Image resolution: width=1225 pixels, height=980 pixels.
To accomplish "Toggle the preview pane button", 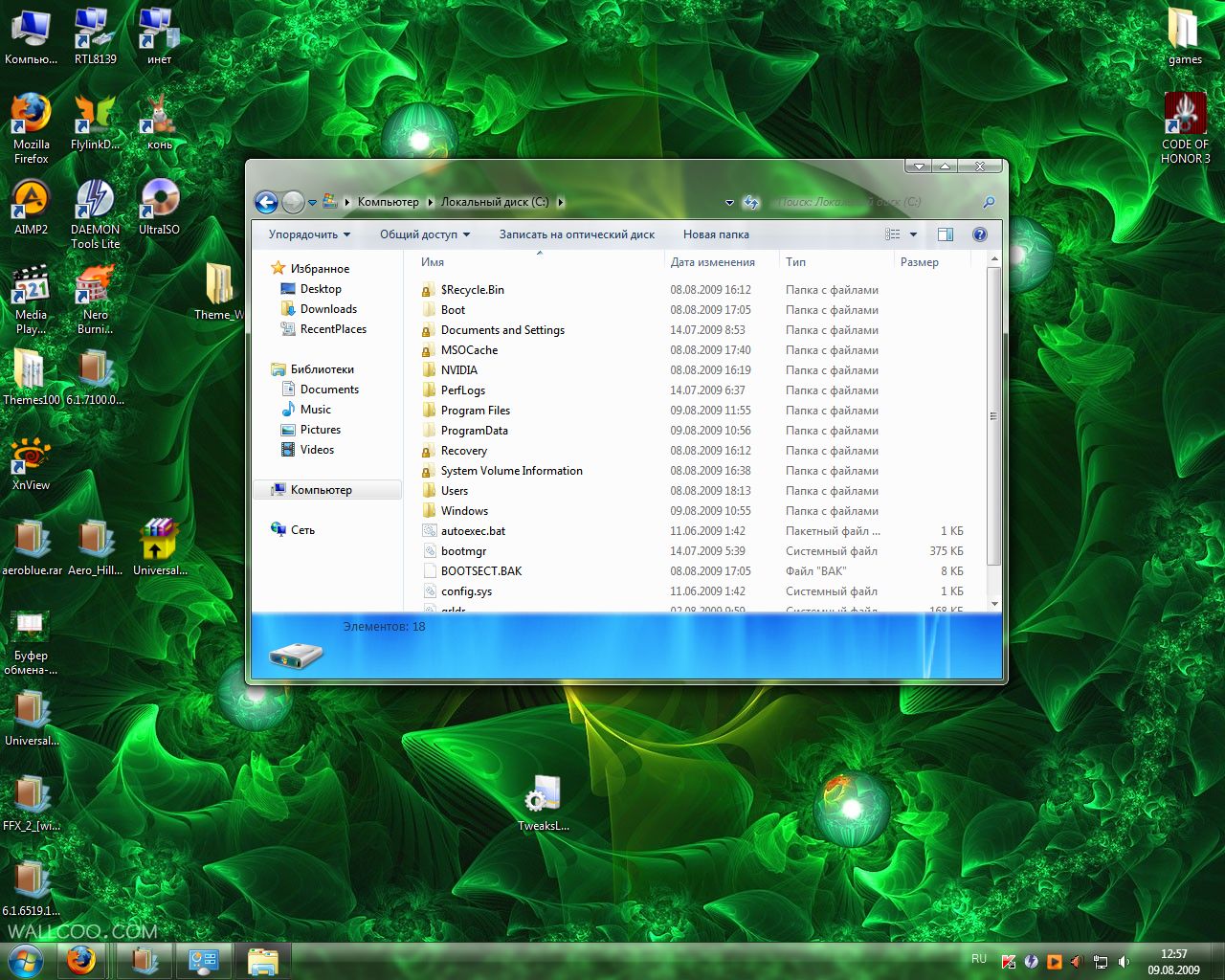I will click(x=946, y=234).
